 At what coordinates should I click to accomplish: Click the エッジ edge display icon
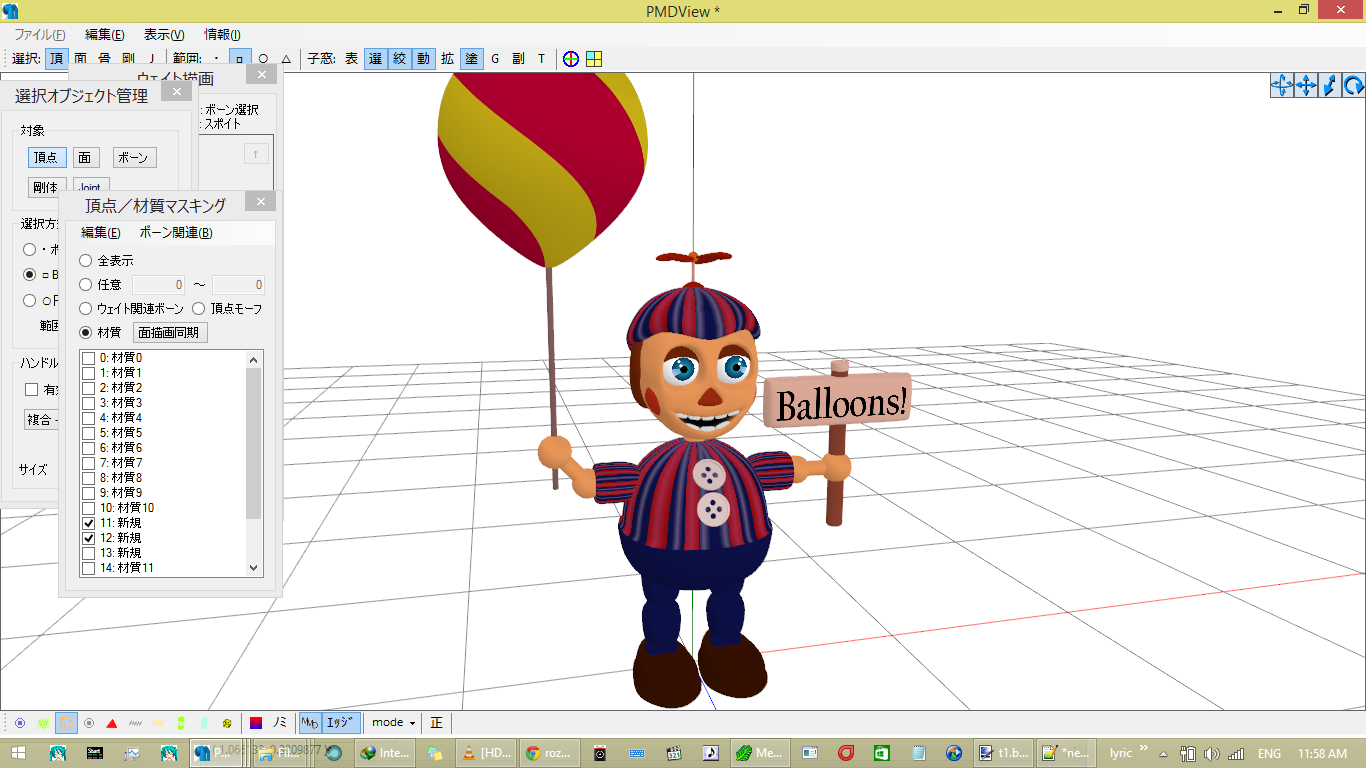click(342, 722)
